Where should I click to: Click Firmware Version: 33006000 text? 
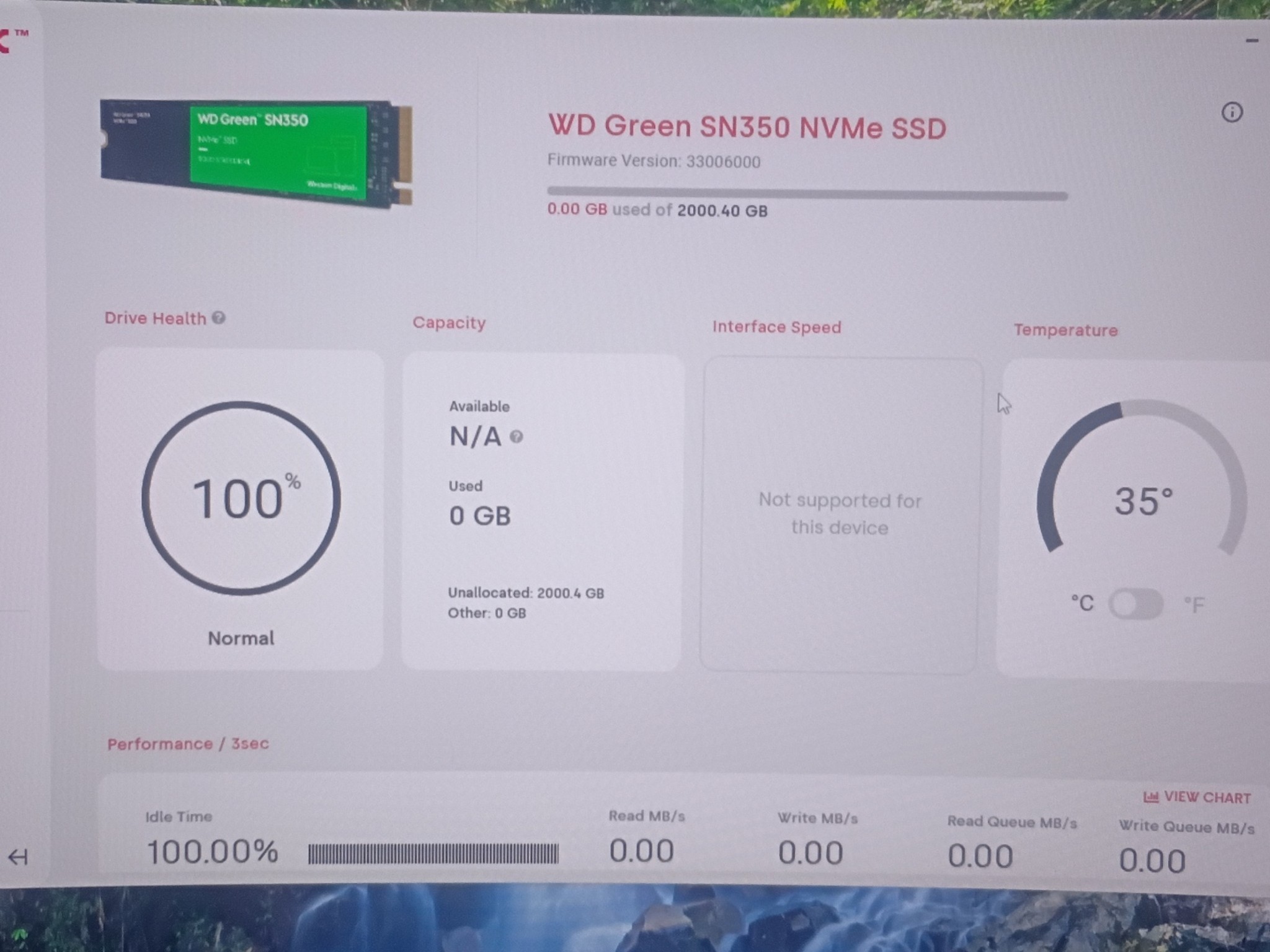(x=654, y=161)
